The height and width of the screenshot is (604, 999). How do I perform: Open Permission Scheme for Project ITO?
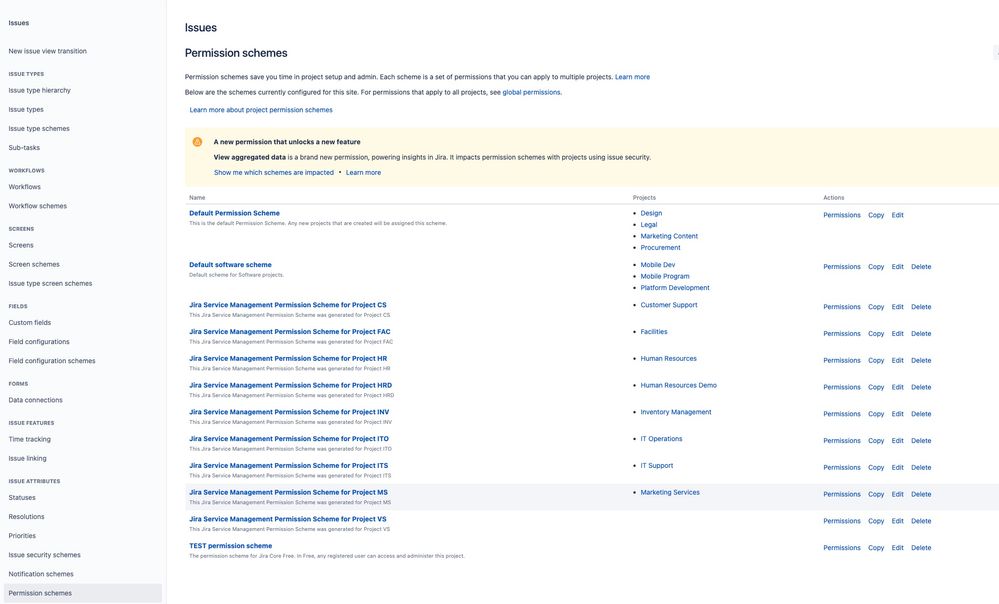tap(289, 439)
